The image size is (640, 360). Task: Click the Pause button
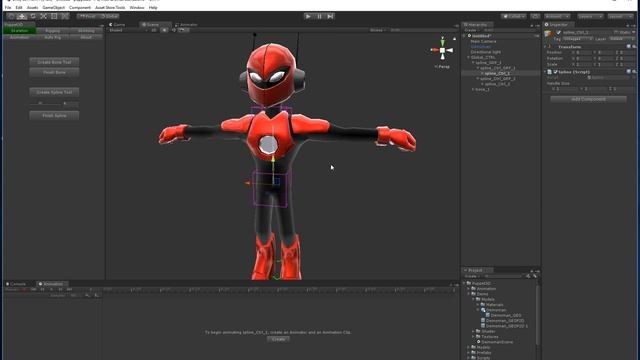[x=319, y=16]
